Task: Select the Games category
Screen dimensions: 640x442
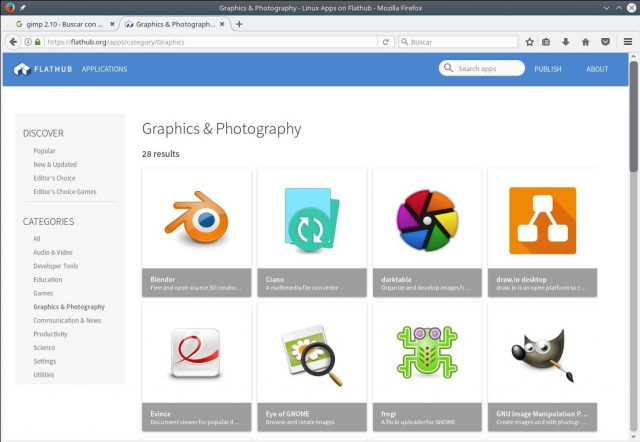Action: [43, 293]
